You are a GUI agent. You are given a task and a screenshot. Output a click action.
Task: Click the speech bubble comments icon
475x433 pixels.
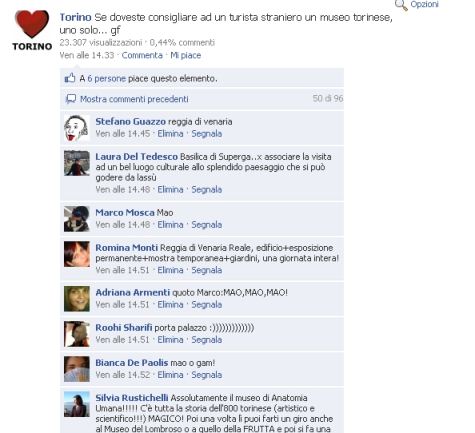click(x=71, y=99)
